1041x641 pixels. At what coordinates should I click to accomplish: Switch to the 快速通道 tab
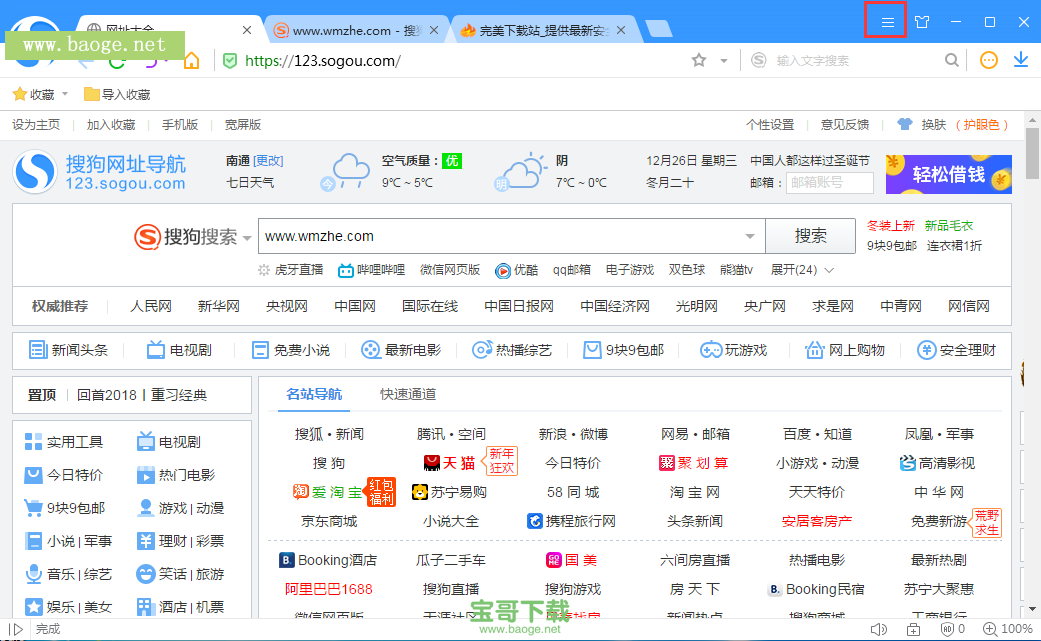(x=407, y=394)
